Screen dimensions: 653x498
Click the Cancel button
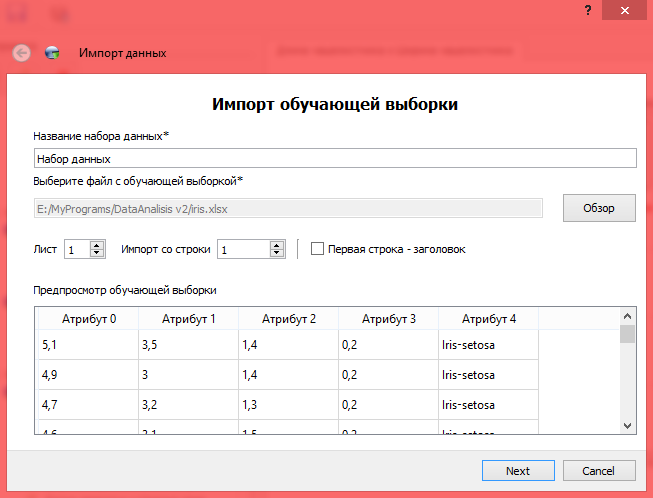point(599,471)
